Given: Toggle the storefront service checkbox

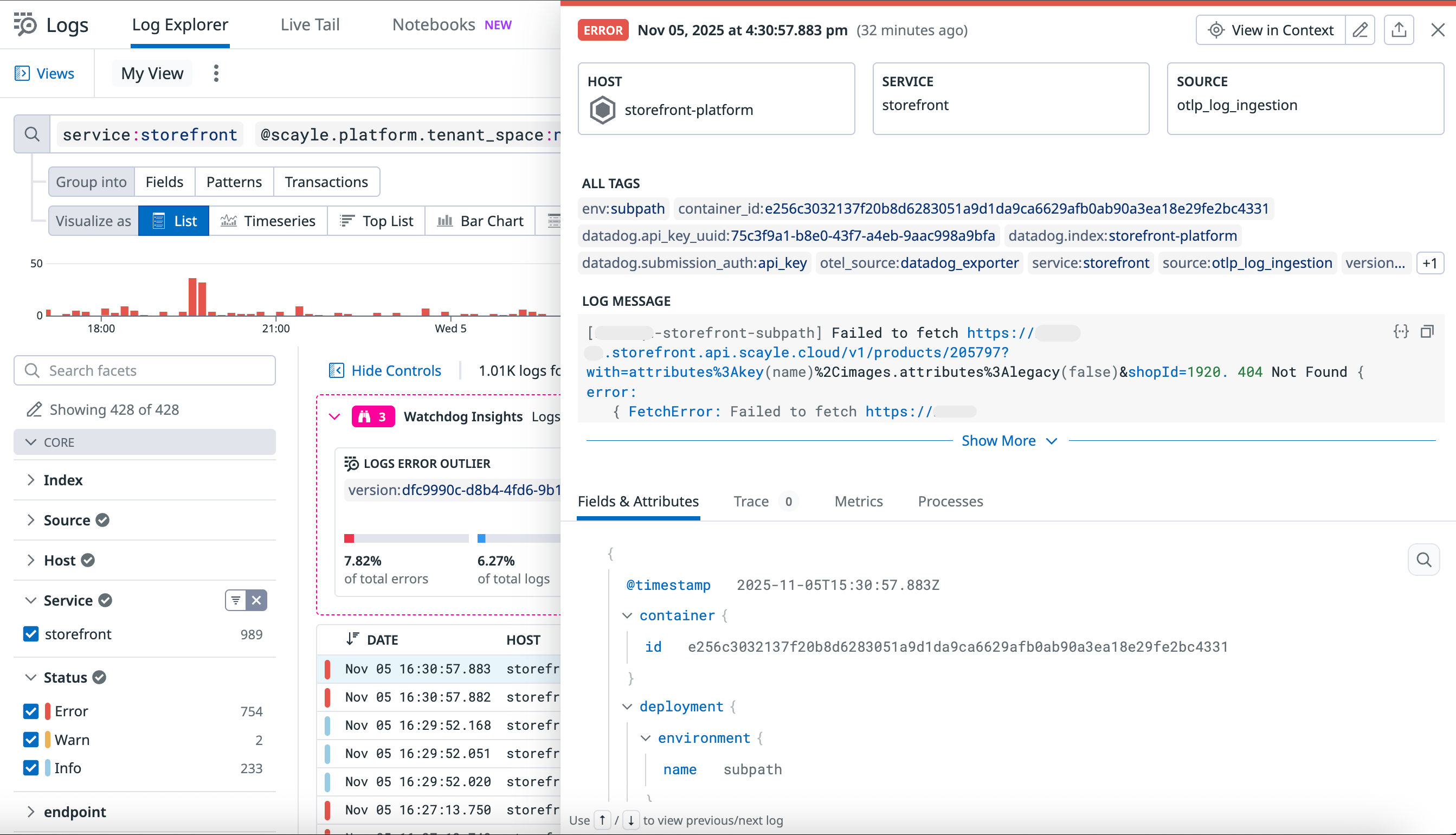Looking at the screenshot, I should pos(31,634).
